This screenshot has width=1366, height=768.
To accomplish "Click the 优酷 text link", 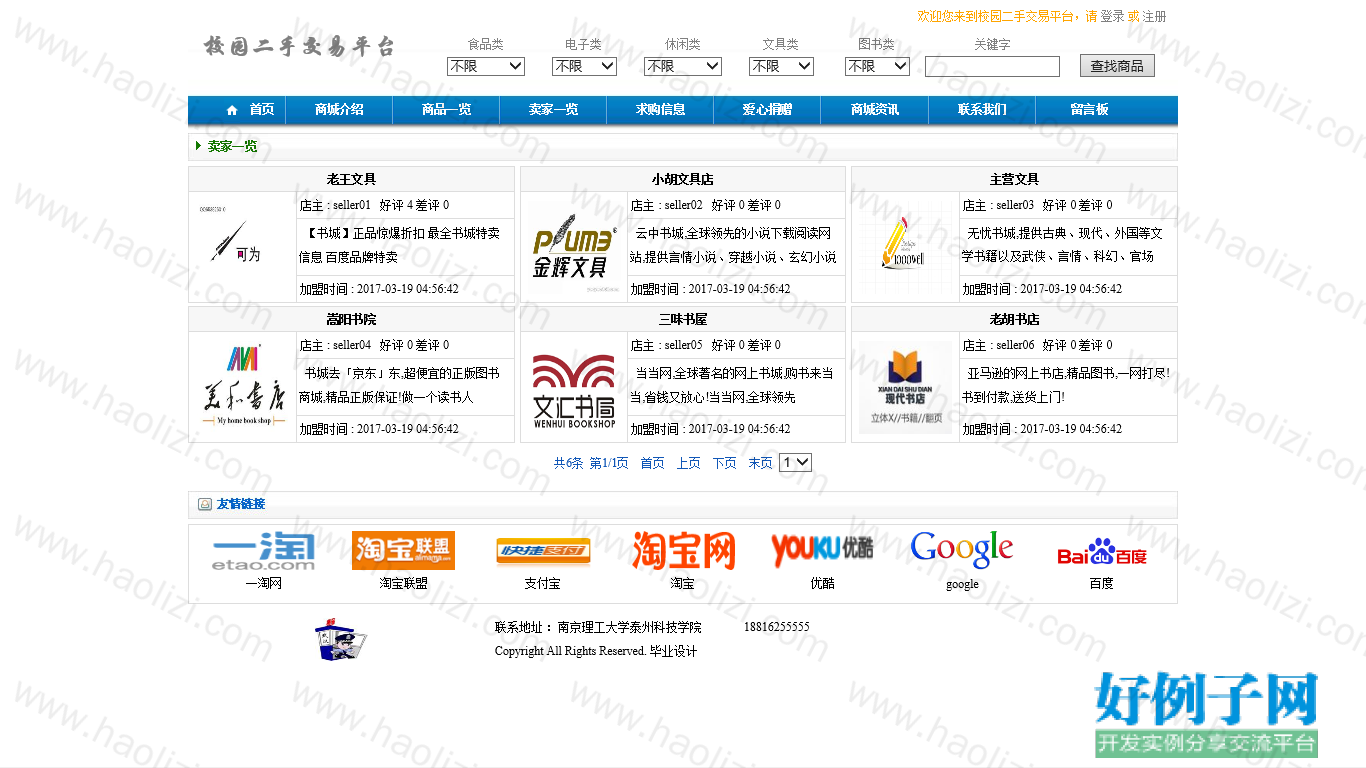I will [822, 583].
